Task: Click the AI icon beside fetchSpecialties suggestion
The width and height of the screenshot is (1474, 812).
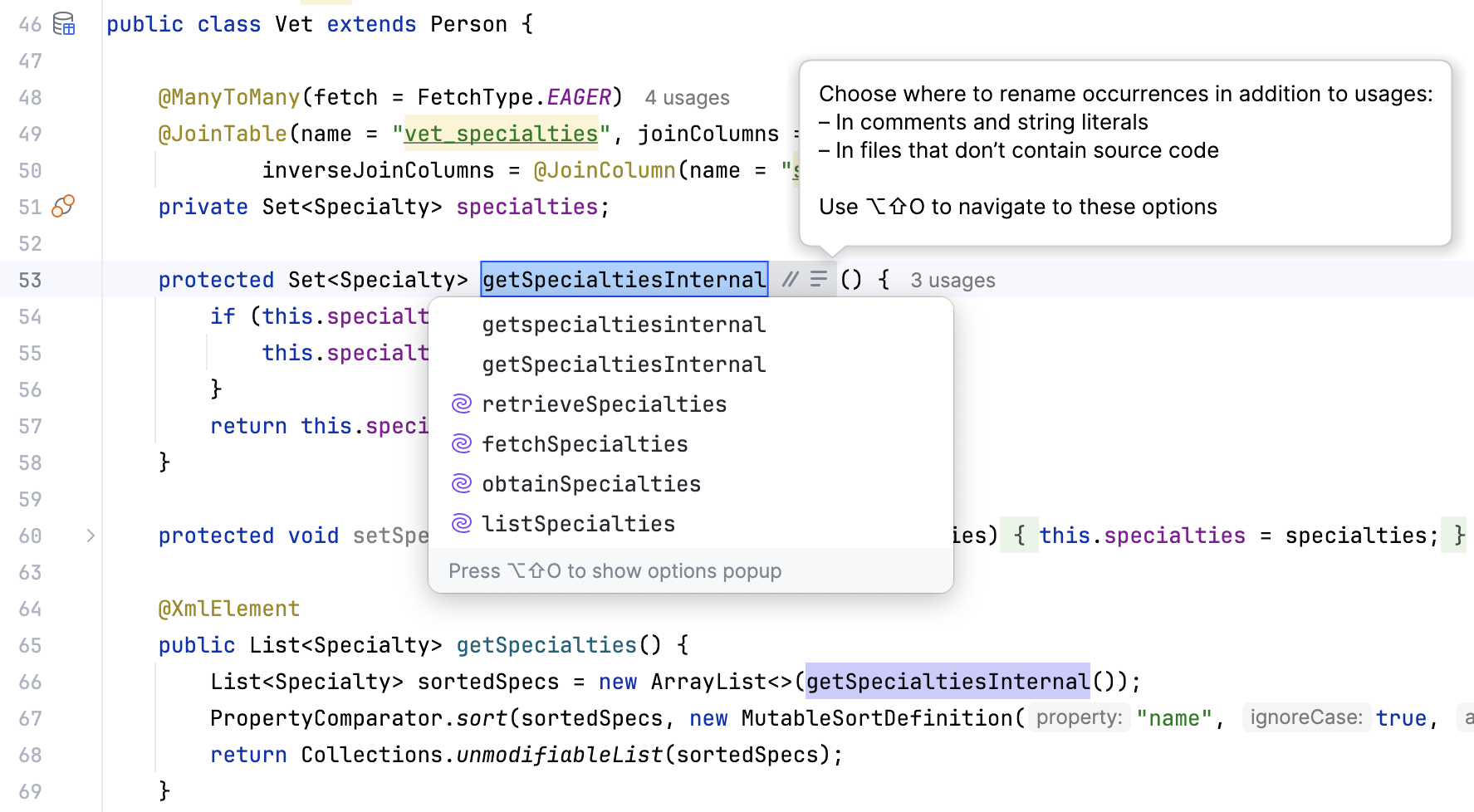Action: pyautogui.click(x=462, y=443)
